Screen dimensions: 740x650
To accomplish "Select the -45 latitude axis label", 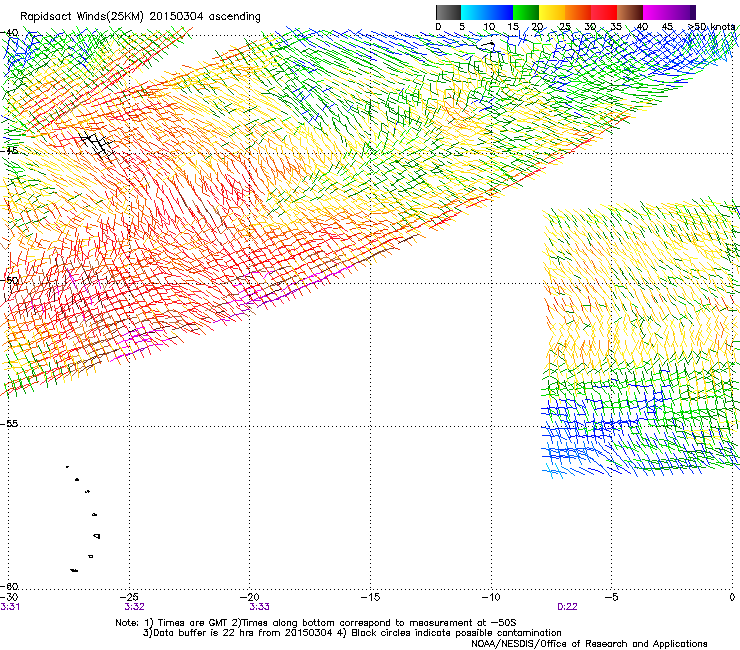I will 9,151.
